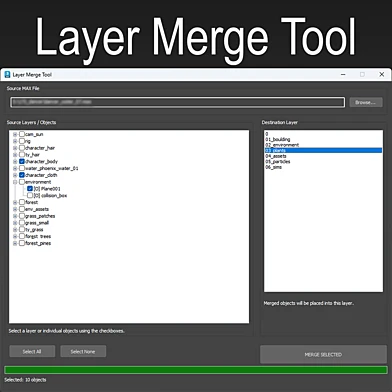
Task: Select the highlighted 03_plants destination layer
Action: pos(323,150)
